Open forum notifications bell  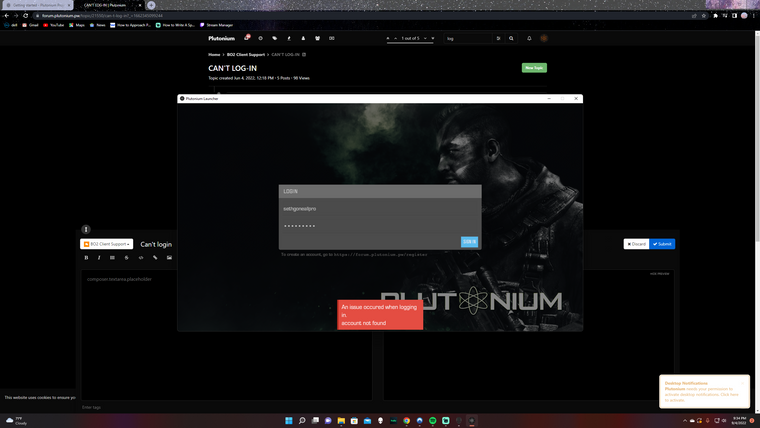[529, 38]
